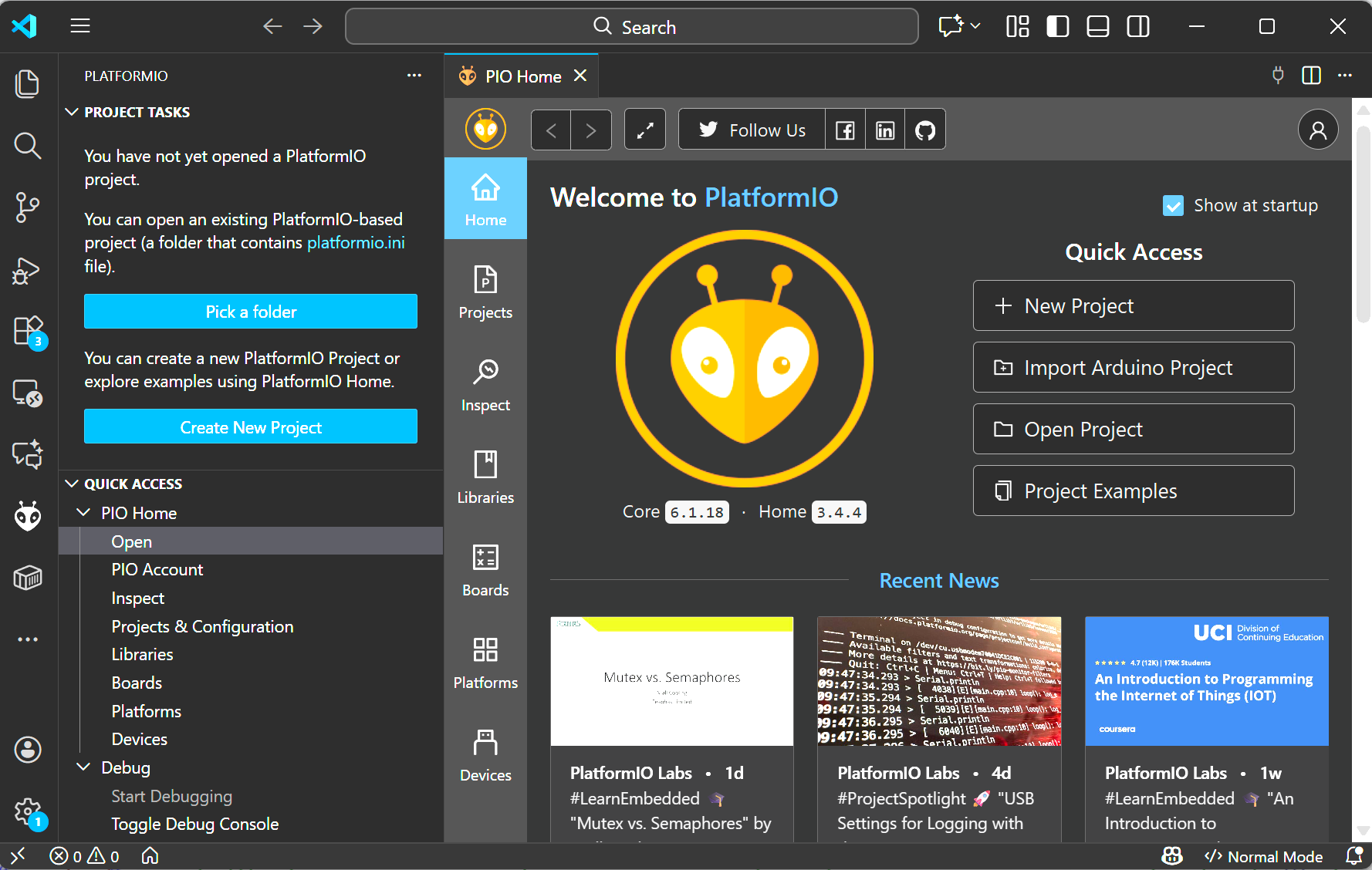Toggle the primary side bar
The image size is (1372, 870).
(1058, 27)
